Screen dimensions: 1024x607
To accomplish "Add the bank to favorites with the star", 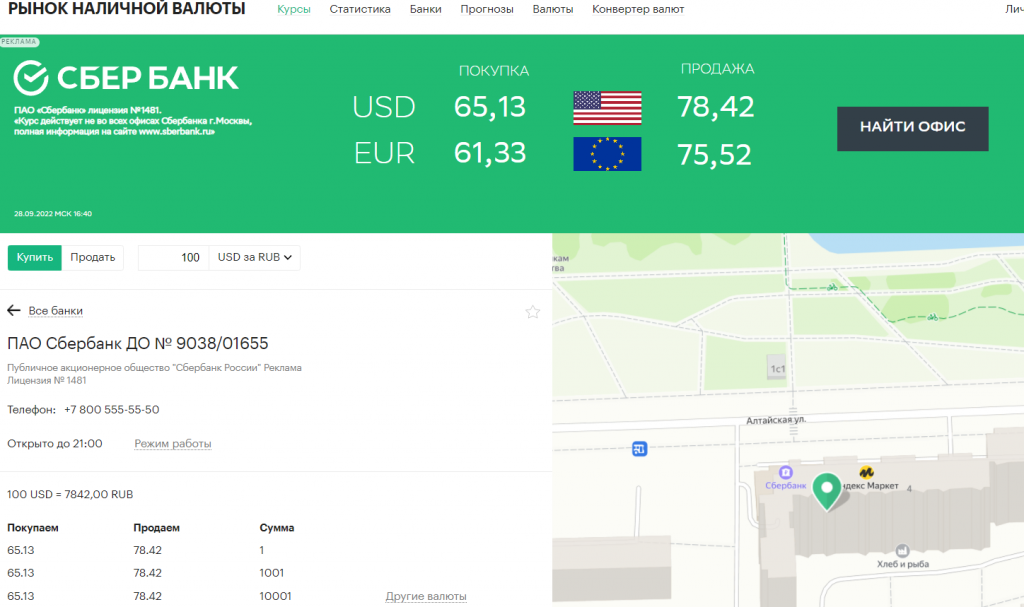I will [533, 312].
